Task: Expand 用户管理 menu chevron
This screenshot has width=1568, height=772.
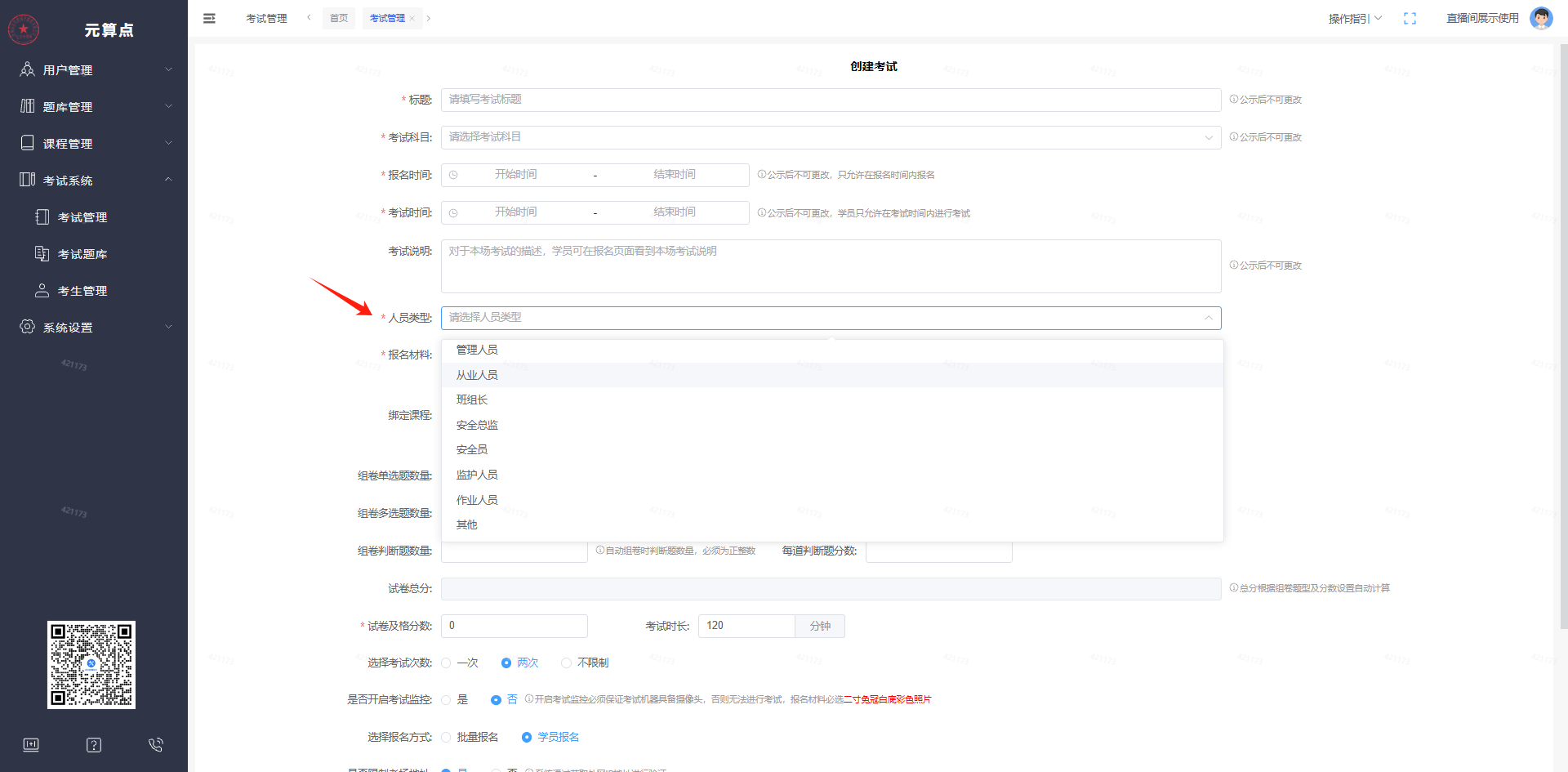Action: point(169,69)
